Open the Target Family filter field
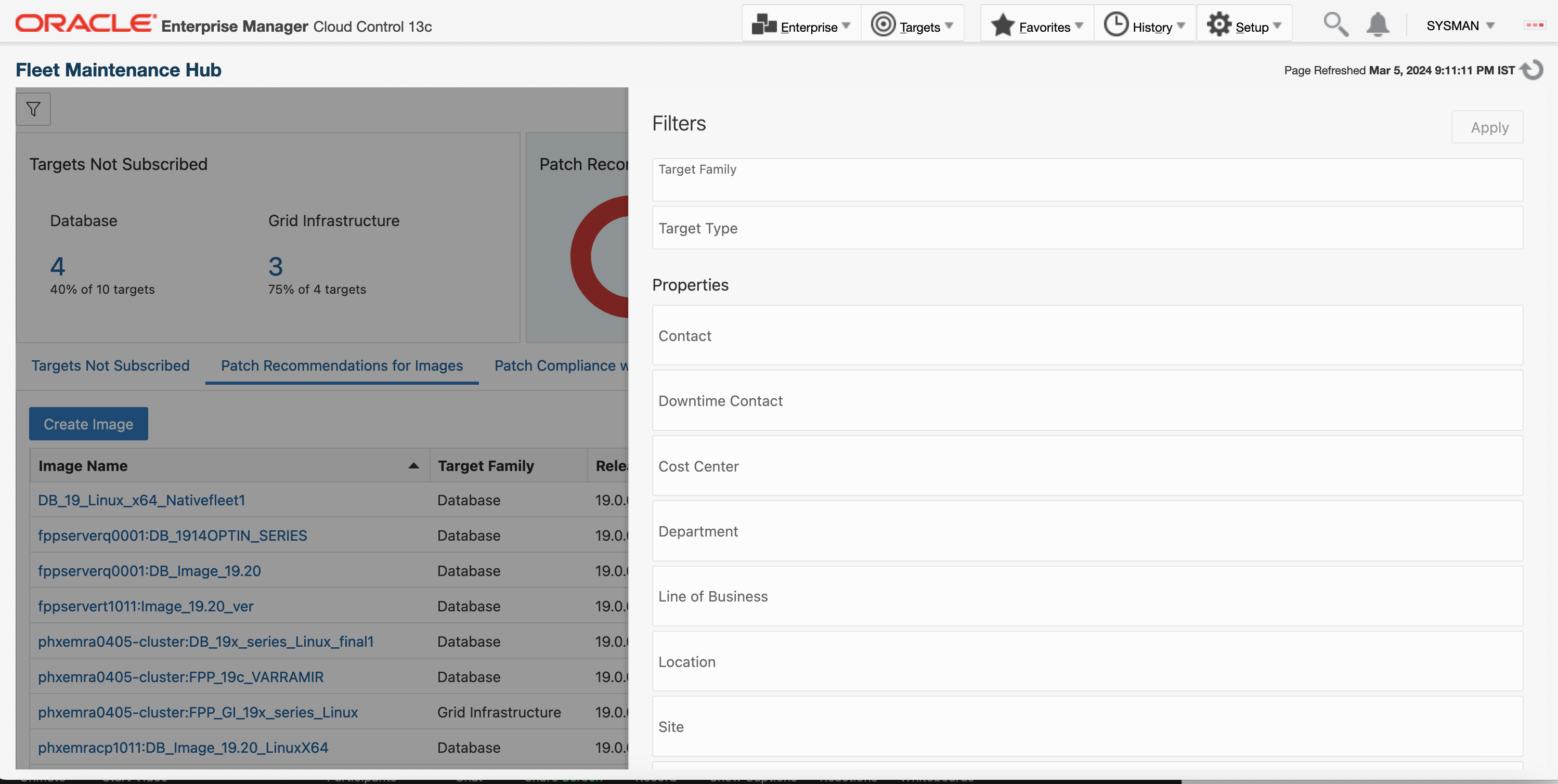Image resolution: width=1558 pixels, height=784 pixels. point(1087,179)
